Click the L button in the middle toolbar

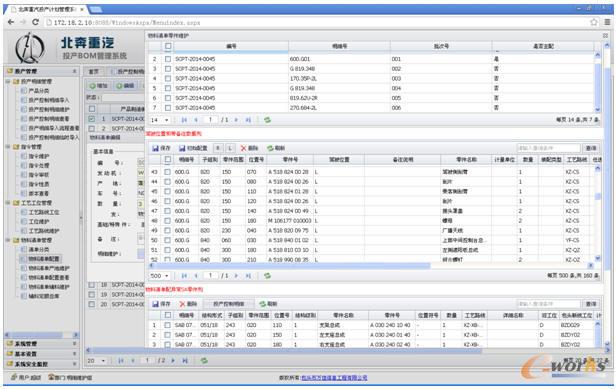[x=230, y=148]
